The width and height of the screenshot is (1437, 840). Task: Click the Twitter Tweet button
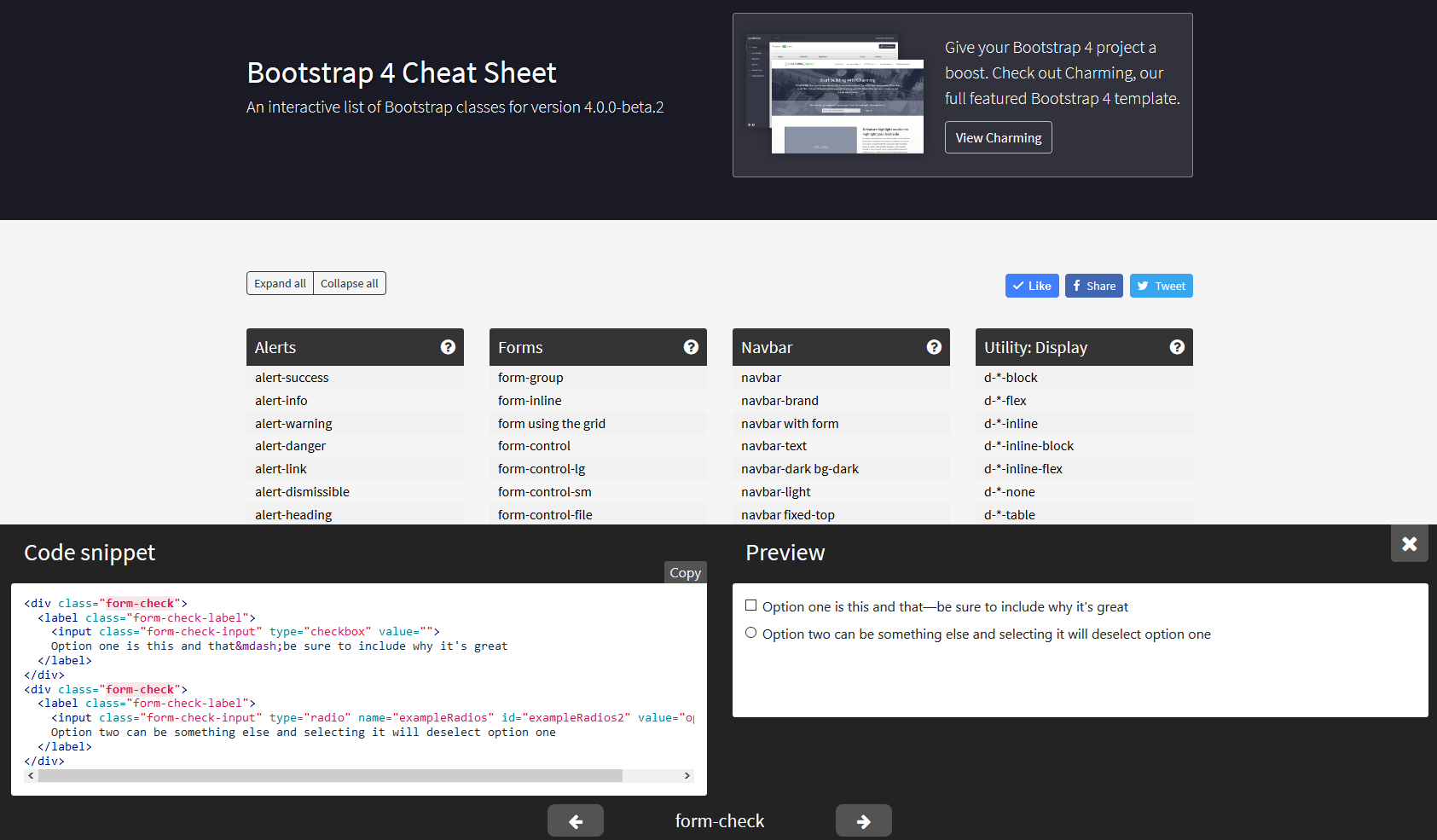(1162, 286)
